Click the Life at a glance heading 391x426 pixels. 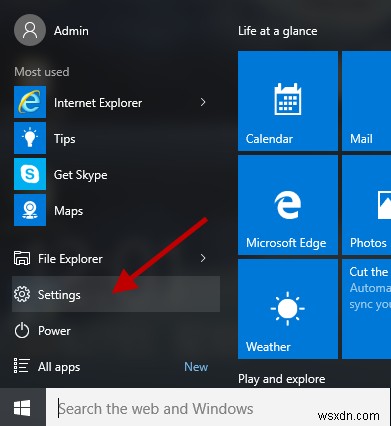point(278,31)
